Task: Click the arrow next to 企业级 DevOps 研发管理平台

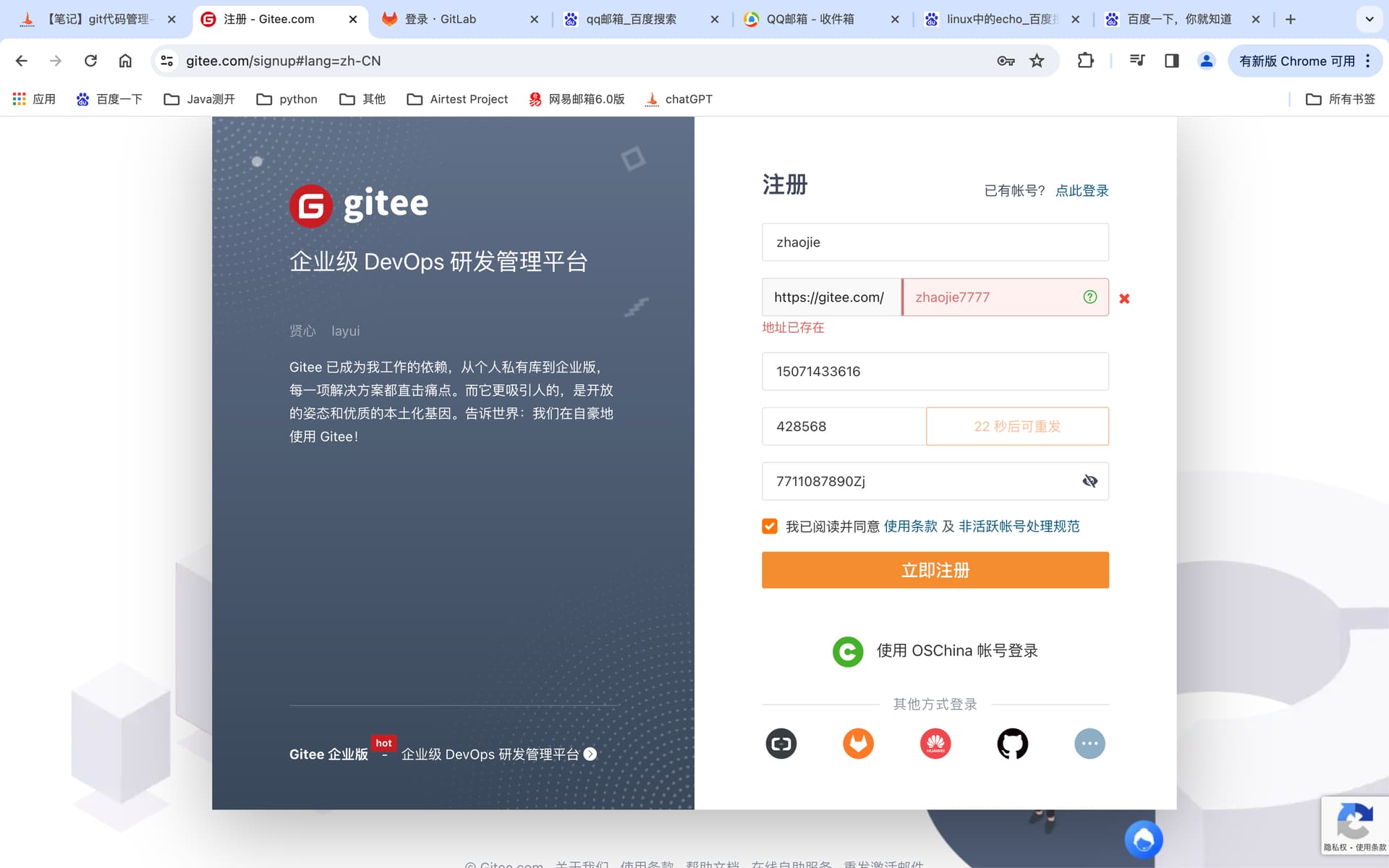Action: [590, 754]
